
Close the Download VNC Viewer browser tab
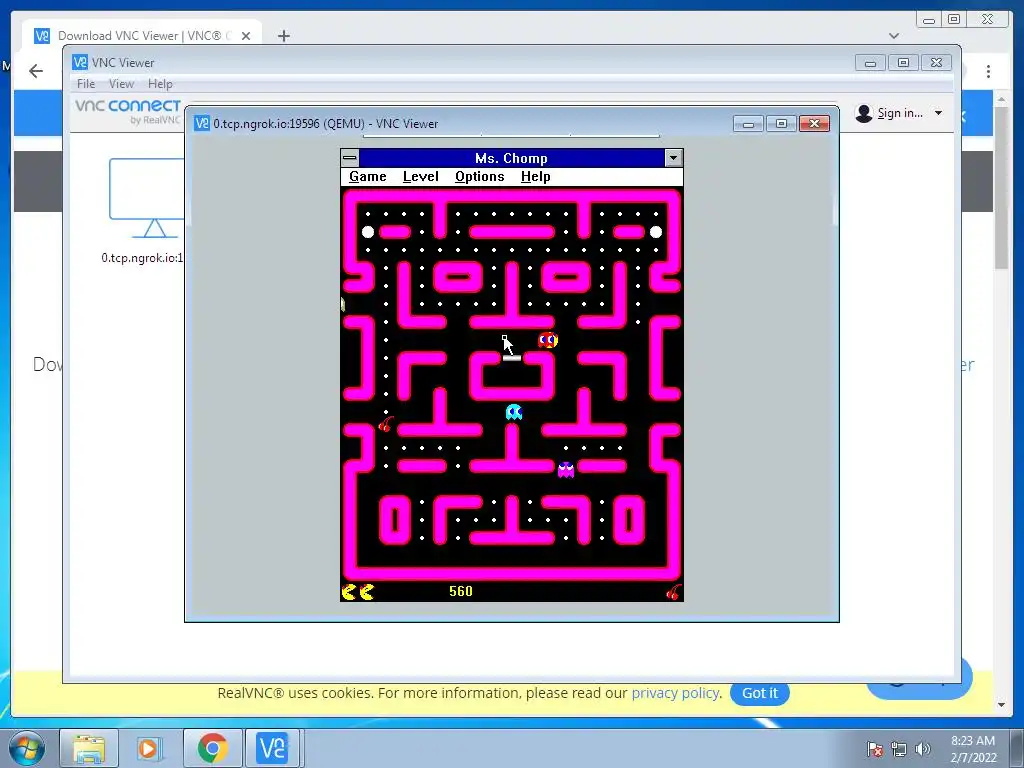pos(246,36)
